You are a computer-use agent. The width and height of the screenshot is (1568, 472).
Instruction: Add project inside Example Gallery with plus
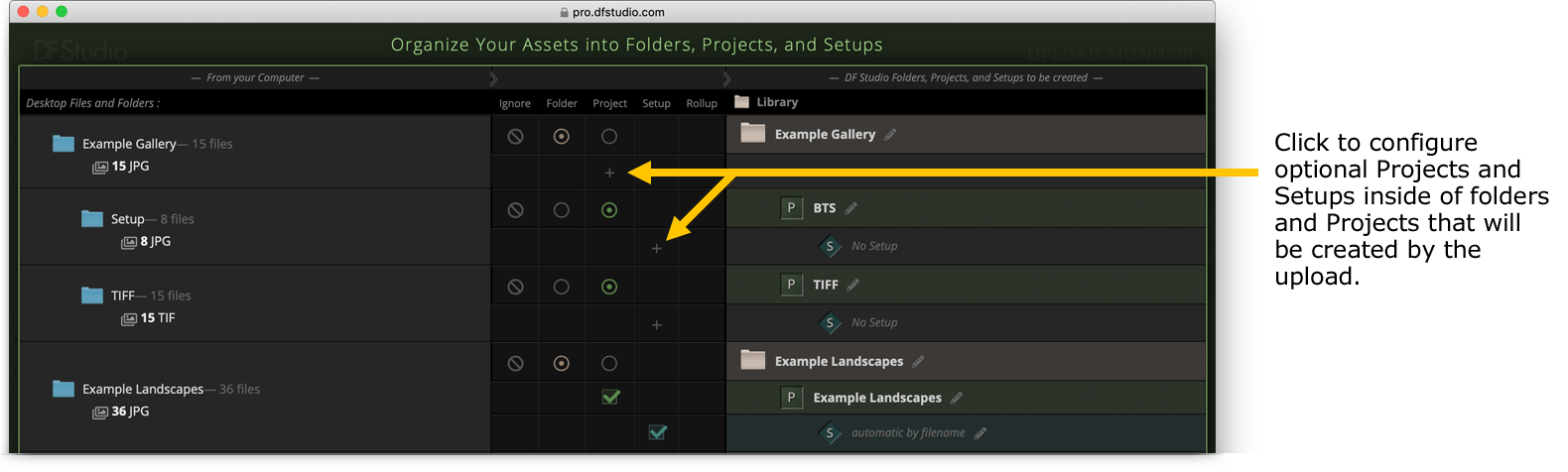click(x=609, y=173)
